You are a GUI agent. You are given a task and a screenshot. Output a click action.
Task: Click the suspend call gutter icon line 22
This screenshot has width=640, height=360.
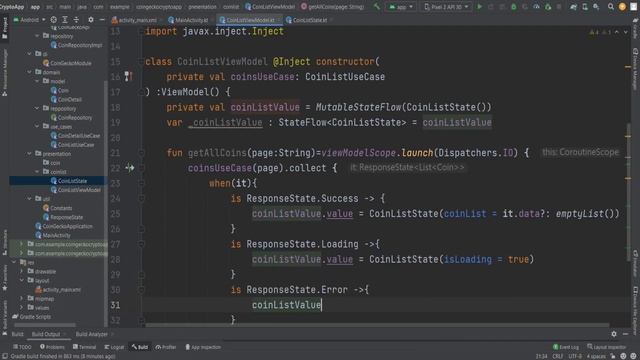[x=129, y=168]
